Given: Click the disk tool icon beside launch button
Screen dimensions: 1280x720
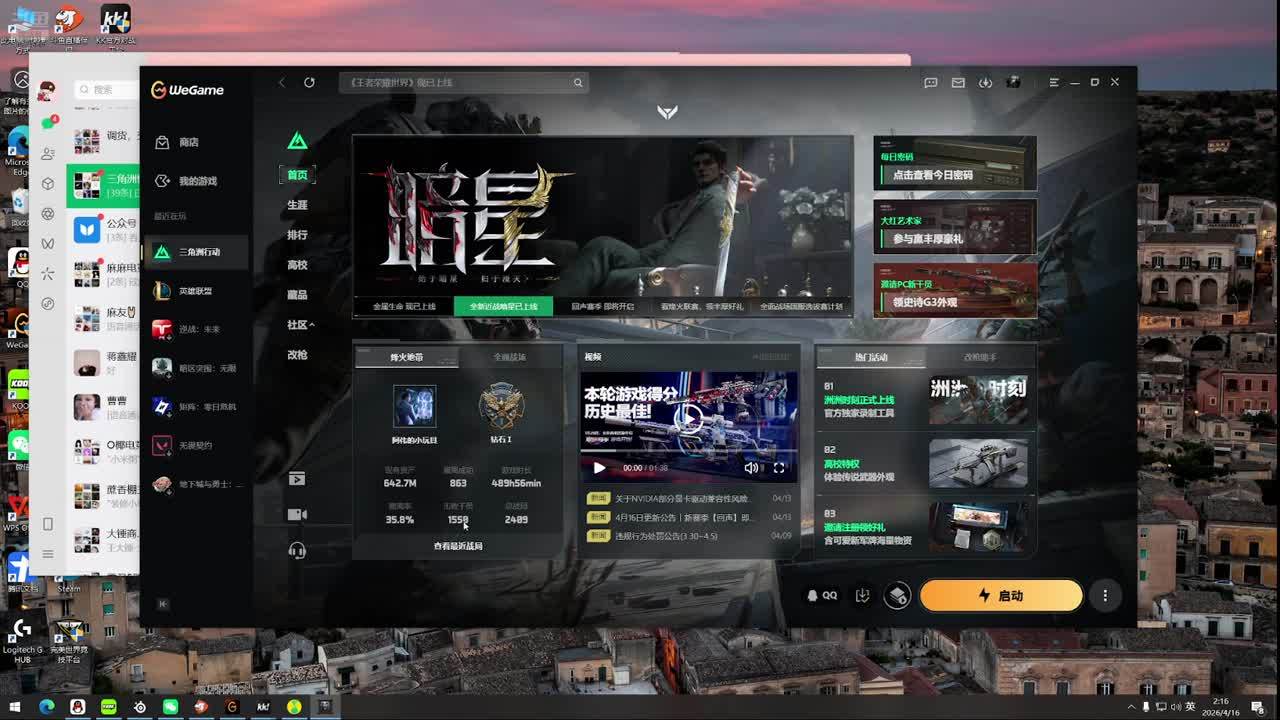Looking at the screenshot, I should 897,595.
